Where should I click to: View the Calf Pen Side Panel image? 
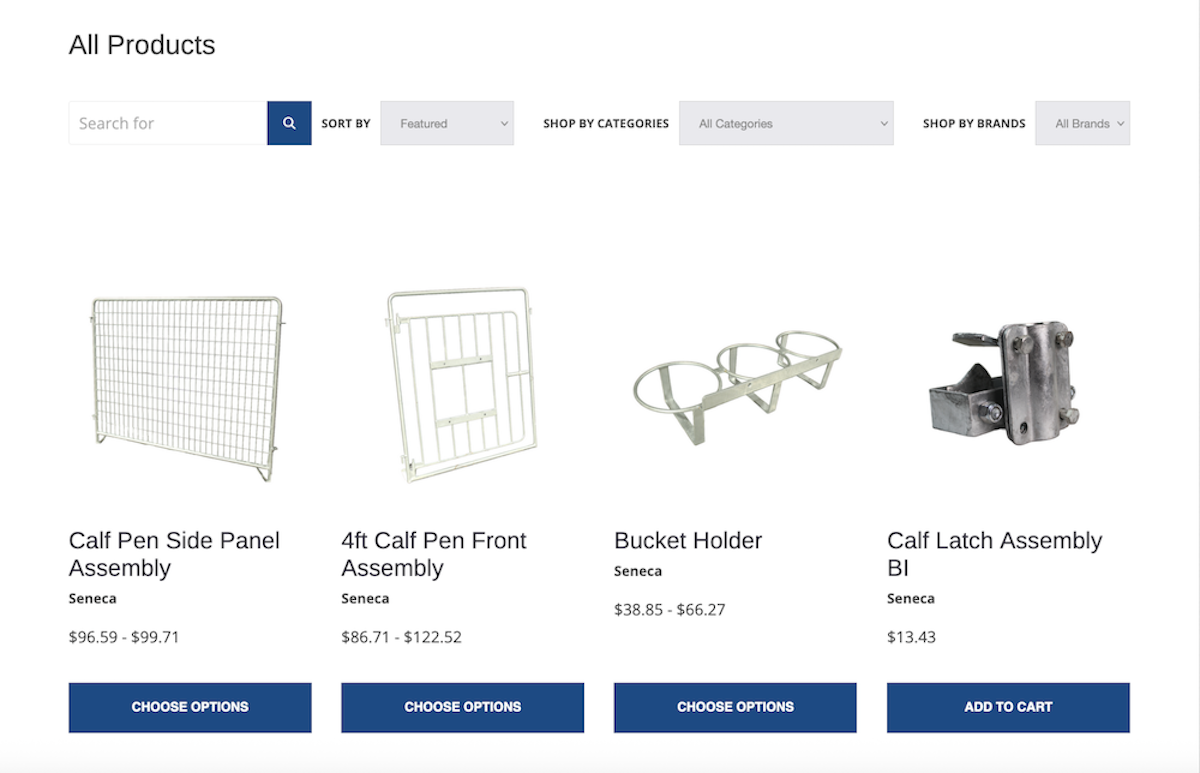pos(187,387)
